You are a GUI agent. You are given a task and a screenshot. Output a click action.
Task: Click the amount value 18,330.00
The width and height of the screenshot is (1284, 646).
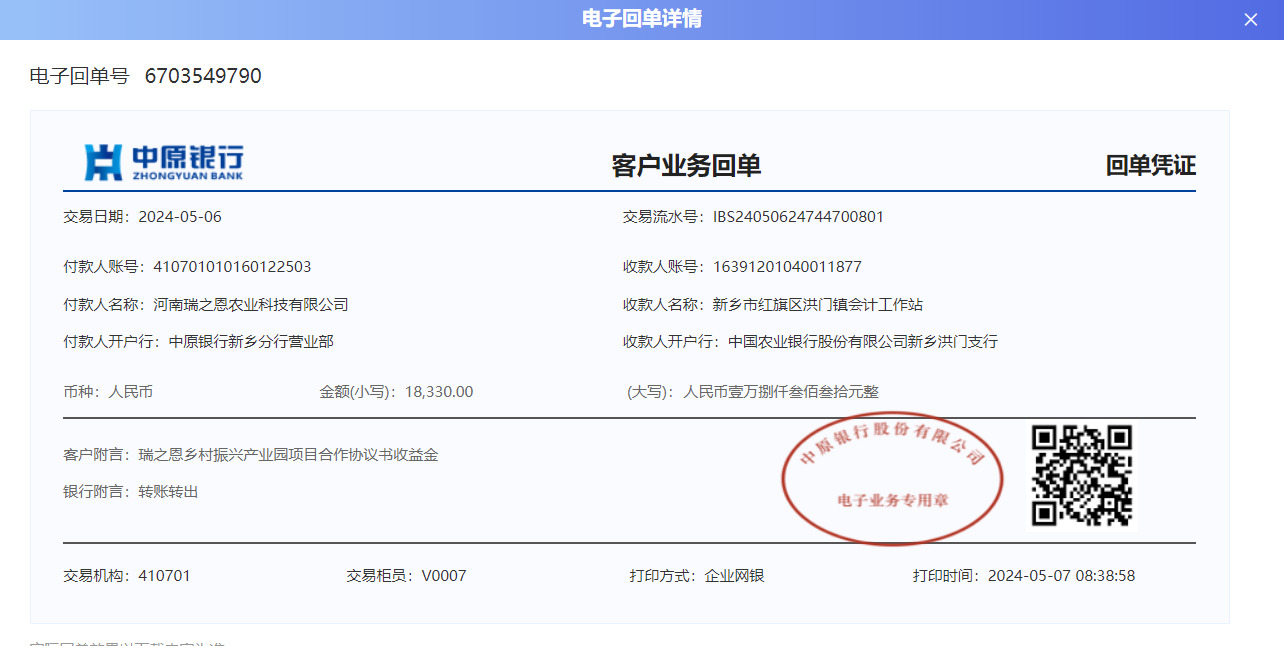pyautogui.click(x=439, y=392)
